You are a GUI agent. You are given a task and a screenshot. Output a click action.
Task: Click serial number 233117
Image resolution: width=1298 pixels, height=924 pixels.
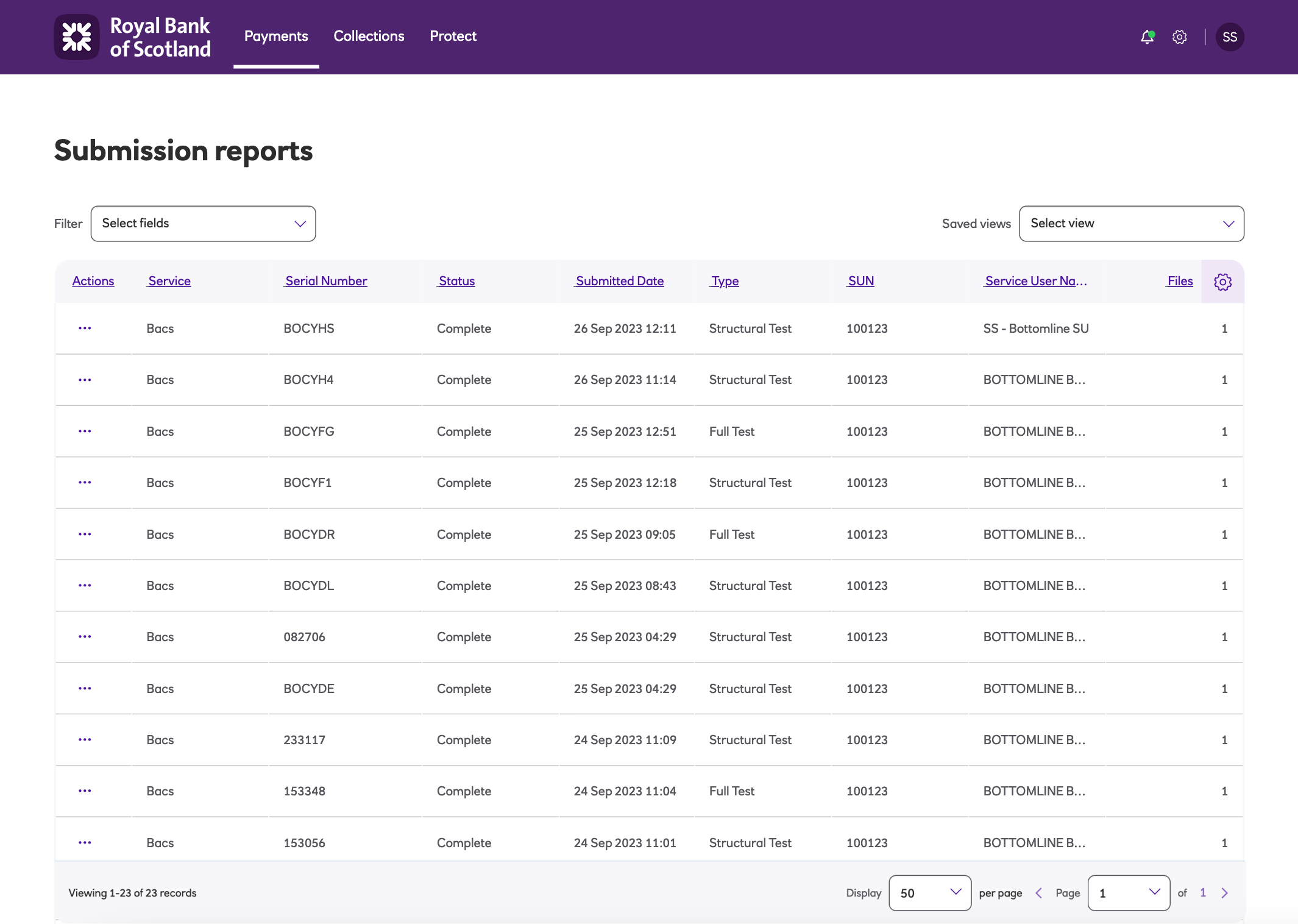[x=305, y=740]
